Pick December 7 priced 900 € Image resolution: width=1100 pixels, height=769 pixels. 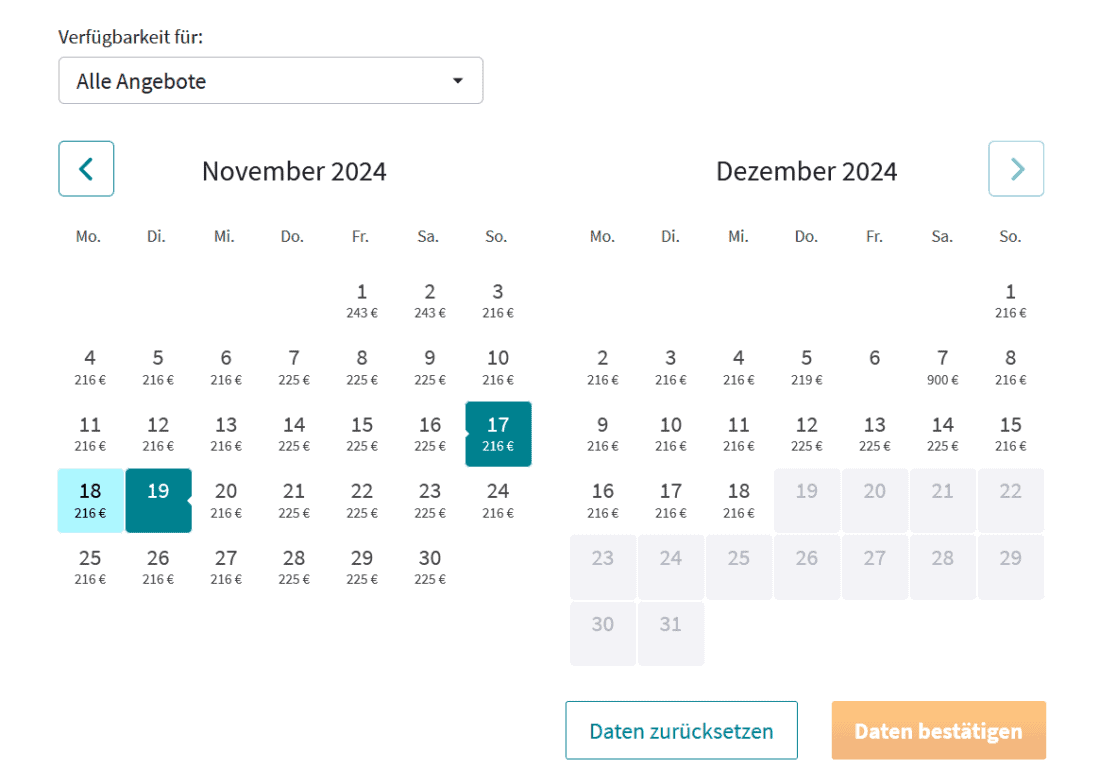[942, 366]
